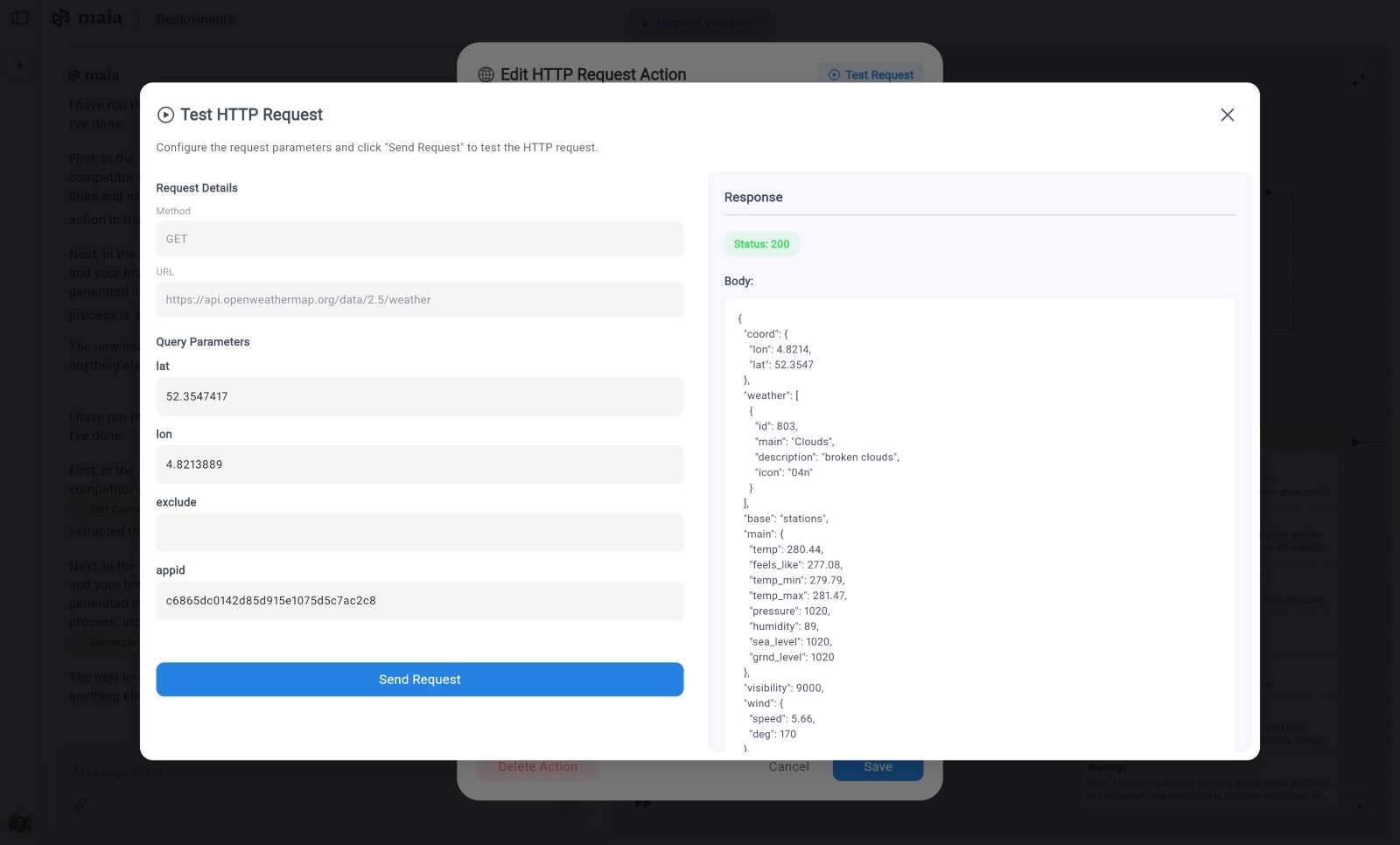Collapse the sidebar with the panel icon

[20, 17]
